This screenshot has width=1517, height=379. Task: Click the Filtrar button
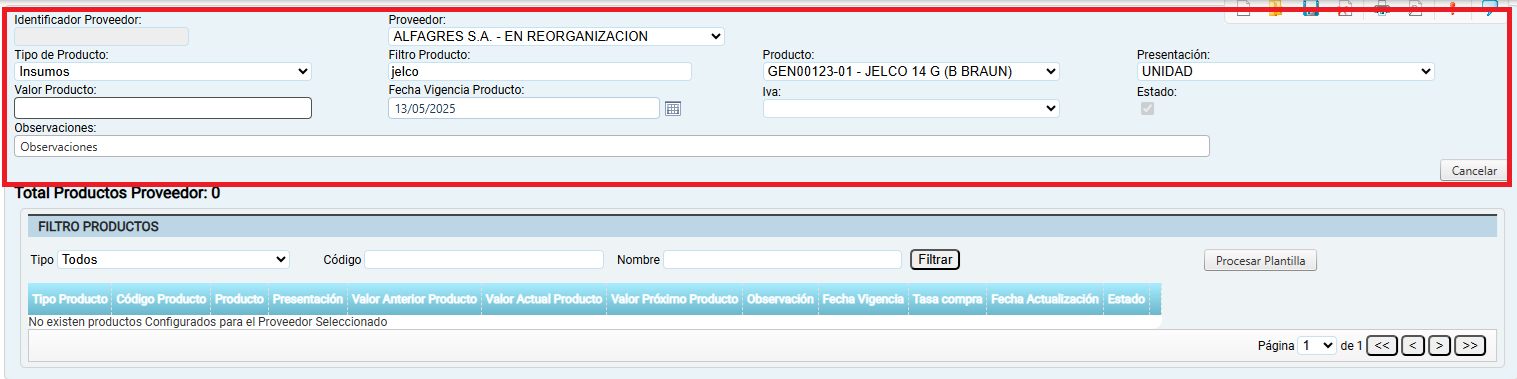935,260
